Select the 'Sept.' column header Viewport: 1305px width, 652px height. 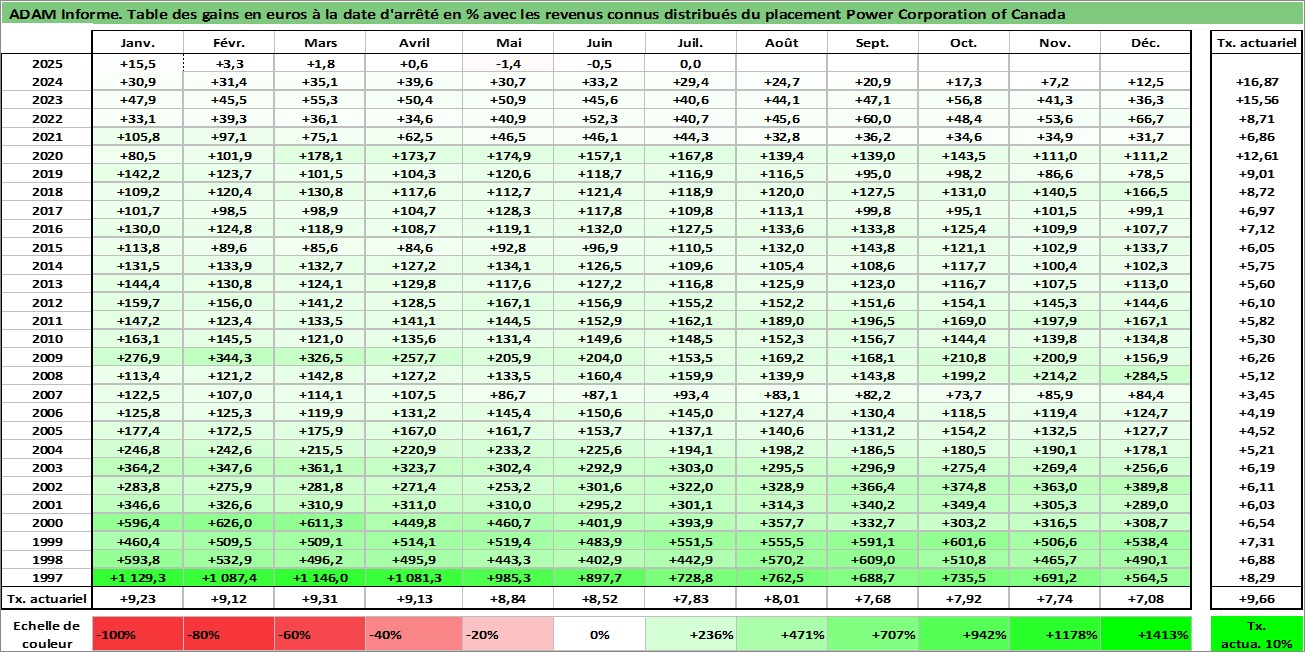(873, 44)
